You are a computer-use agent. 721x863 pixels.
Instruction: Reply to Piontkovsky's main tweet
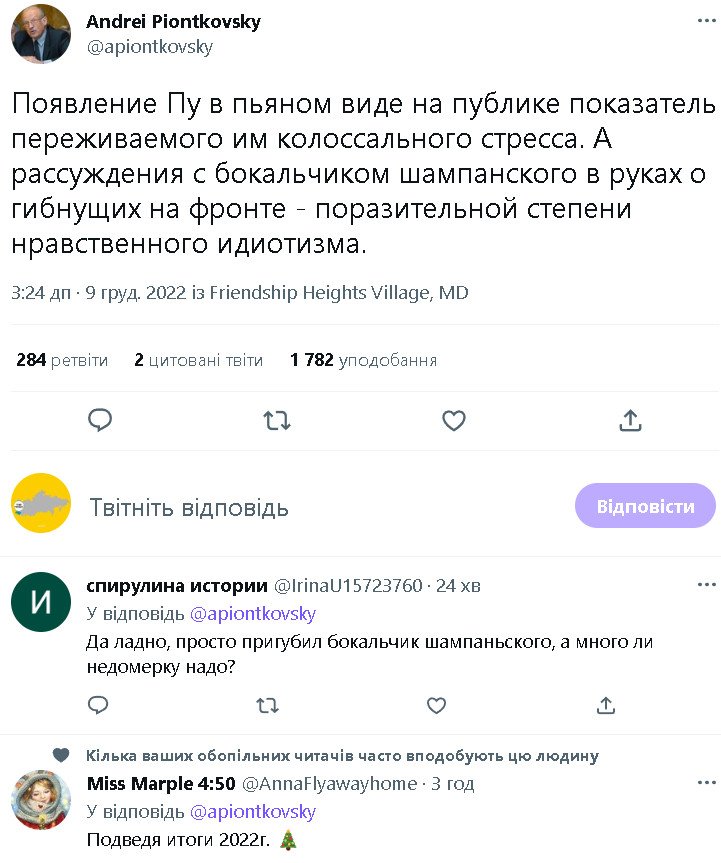tap(99, 420)
